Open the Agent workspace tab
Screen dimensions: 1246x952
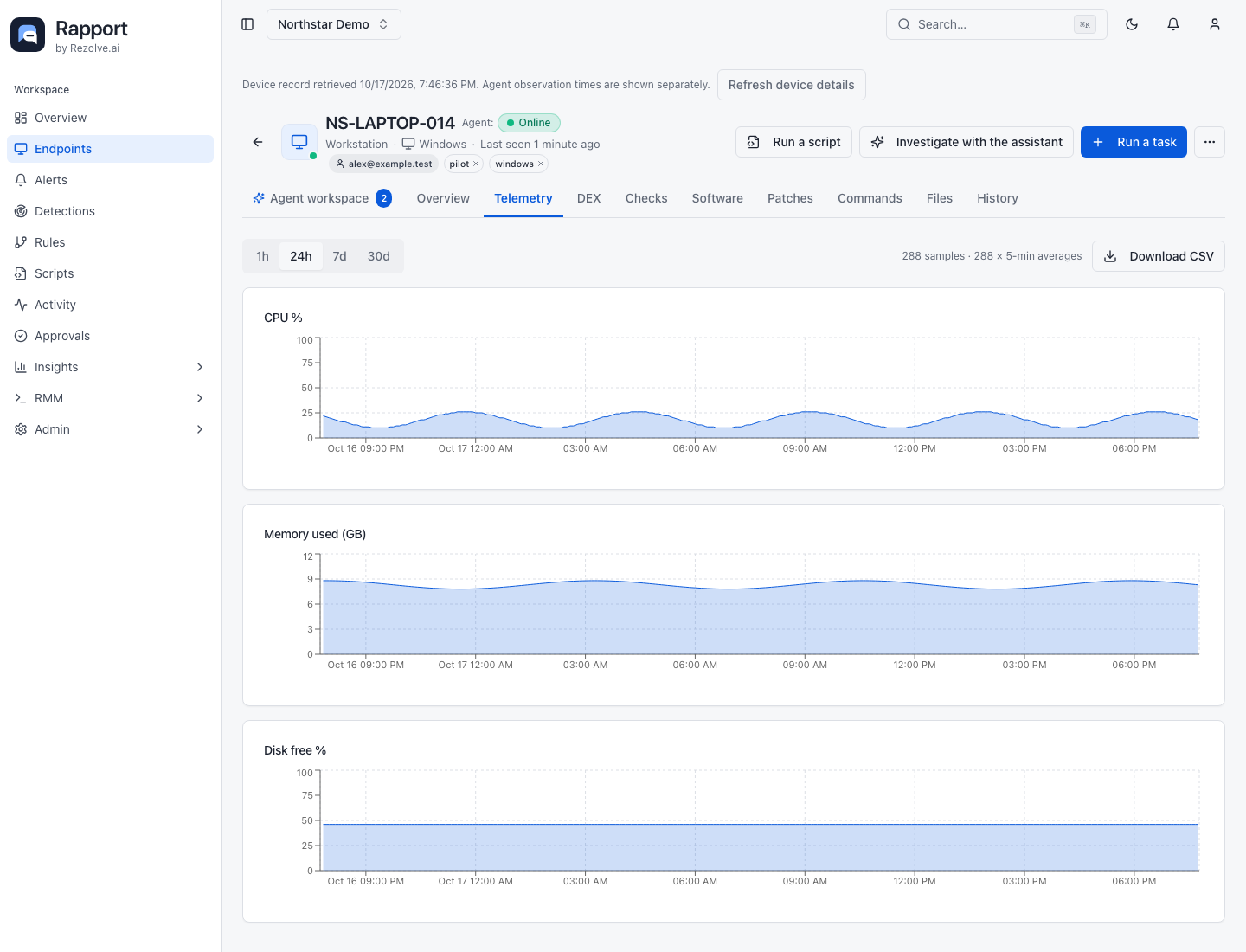(x=322, y=198)
